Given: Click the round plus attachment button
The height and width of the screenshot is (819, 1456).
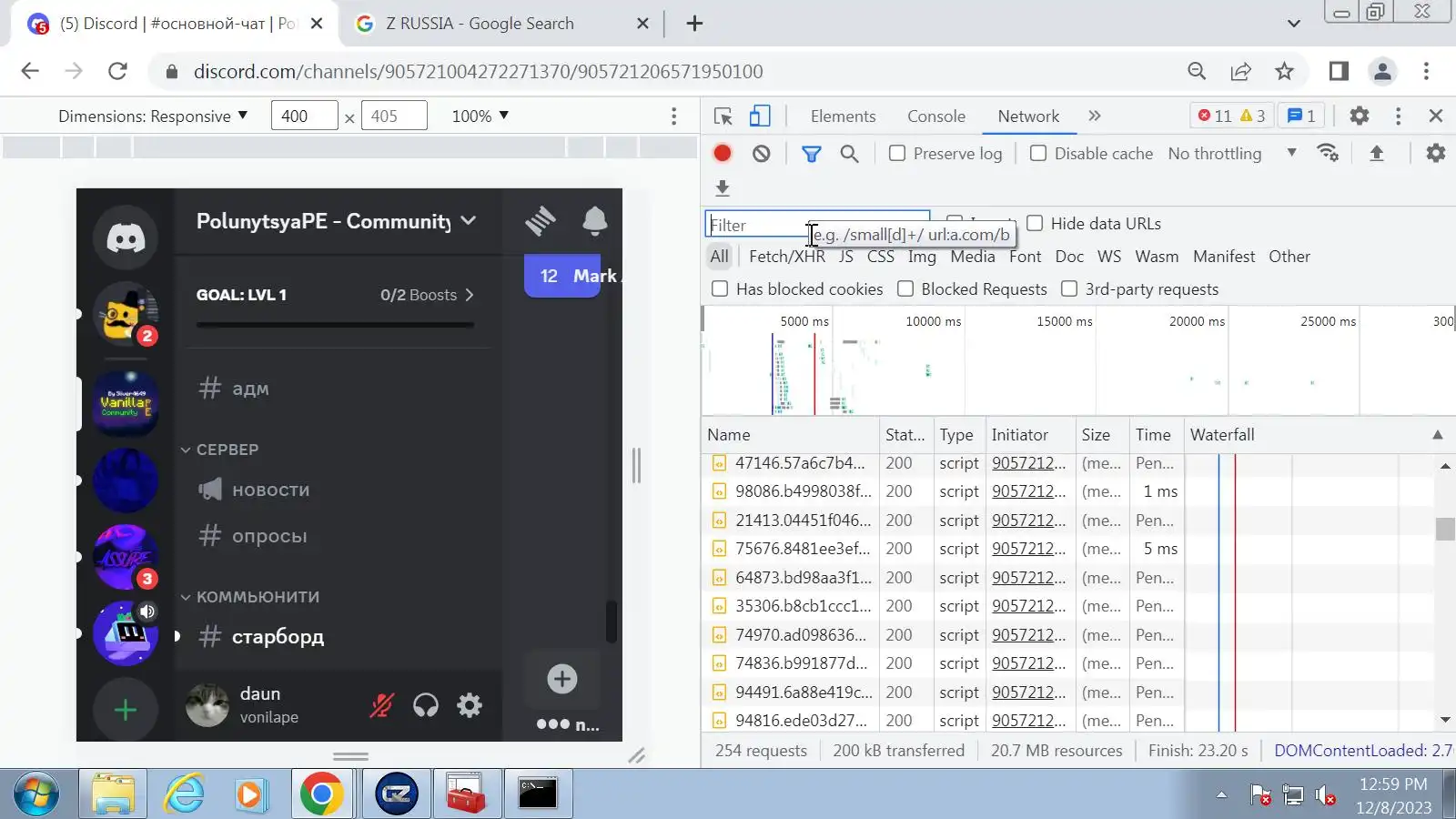Looking at the screenshot, I should click(x=562, y=679).
